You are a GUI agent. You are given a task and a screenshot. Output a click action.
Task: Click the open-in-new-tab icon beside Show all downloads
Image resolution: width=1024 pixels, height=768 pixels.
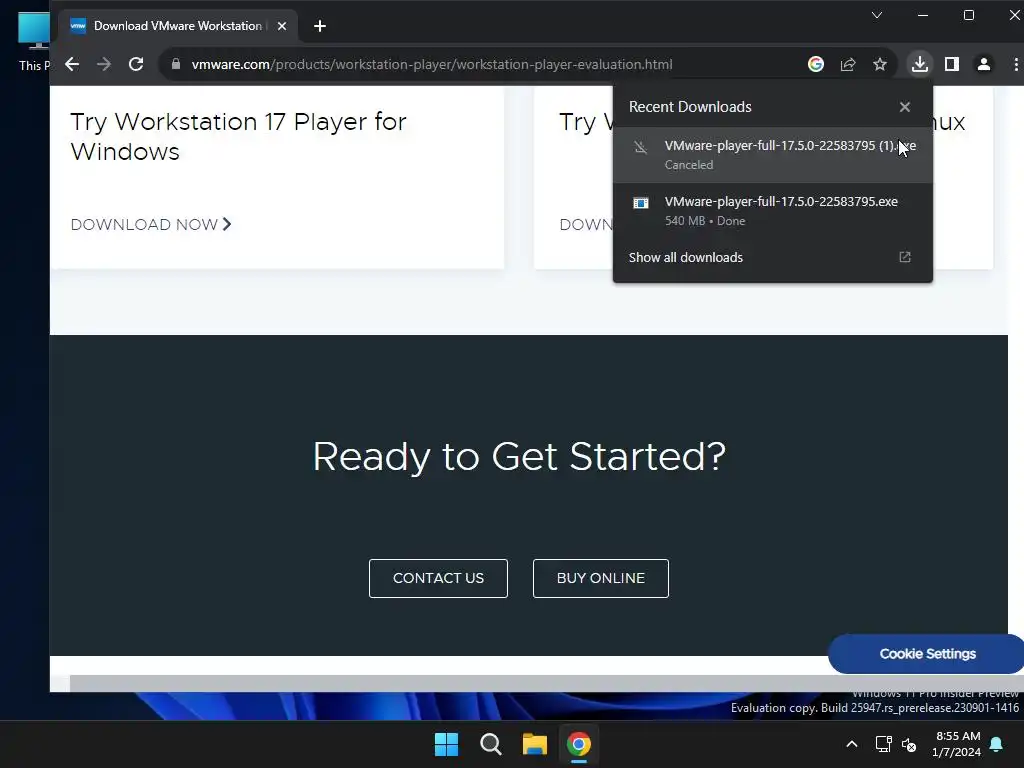tap(904, 257)
